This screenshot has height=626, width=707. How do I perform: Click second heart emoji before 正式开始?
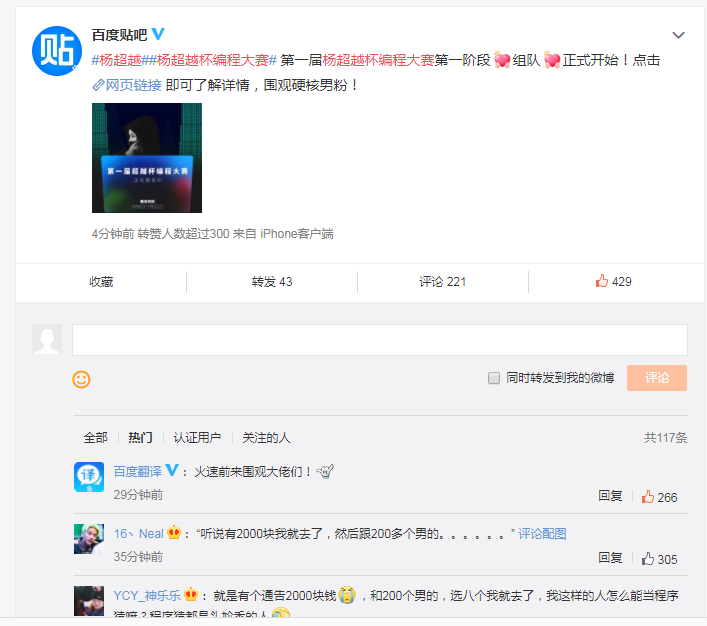552,60
